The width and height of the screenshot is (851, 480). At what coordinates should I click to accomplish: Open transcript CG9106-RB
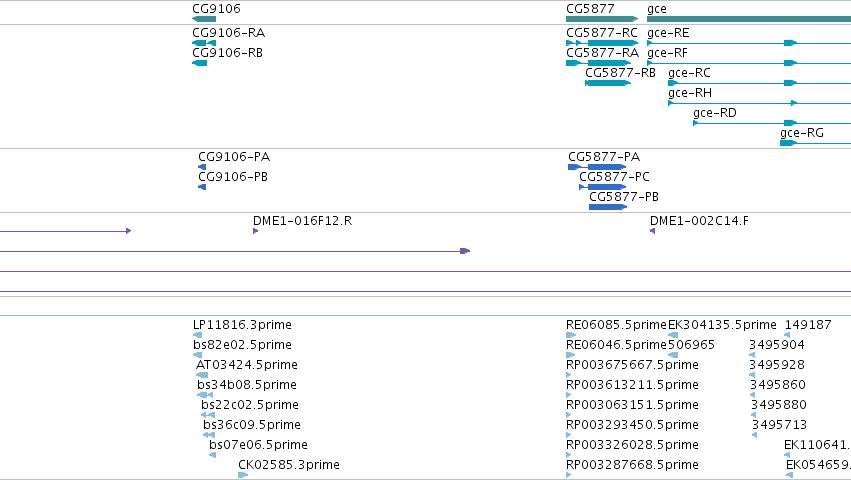(227, 53)
